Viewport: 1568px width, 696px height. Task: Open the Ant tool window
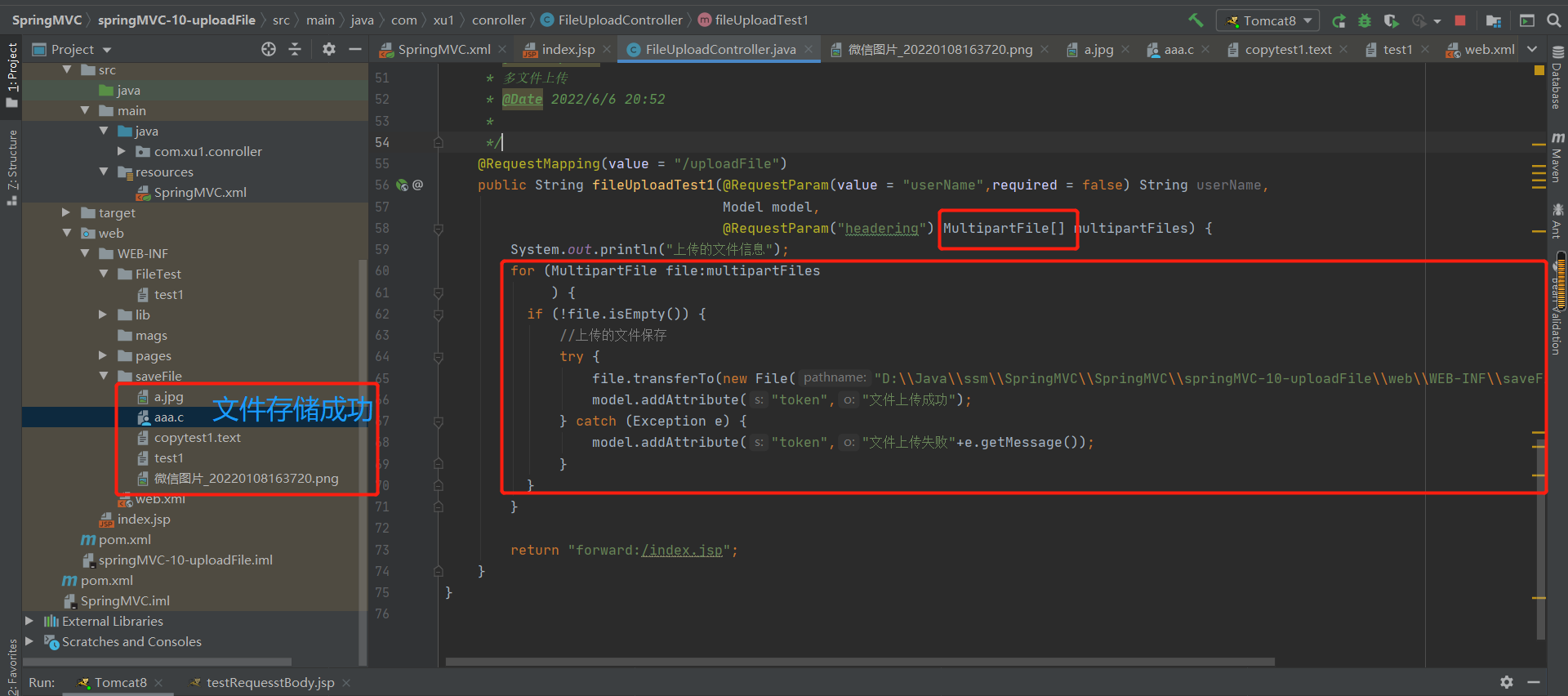1557,221
